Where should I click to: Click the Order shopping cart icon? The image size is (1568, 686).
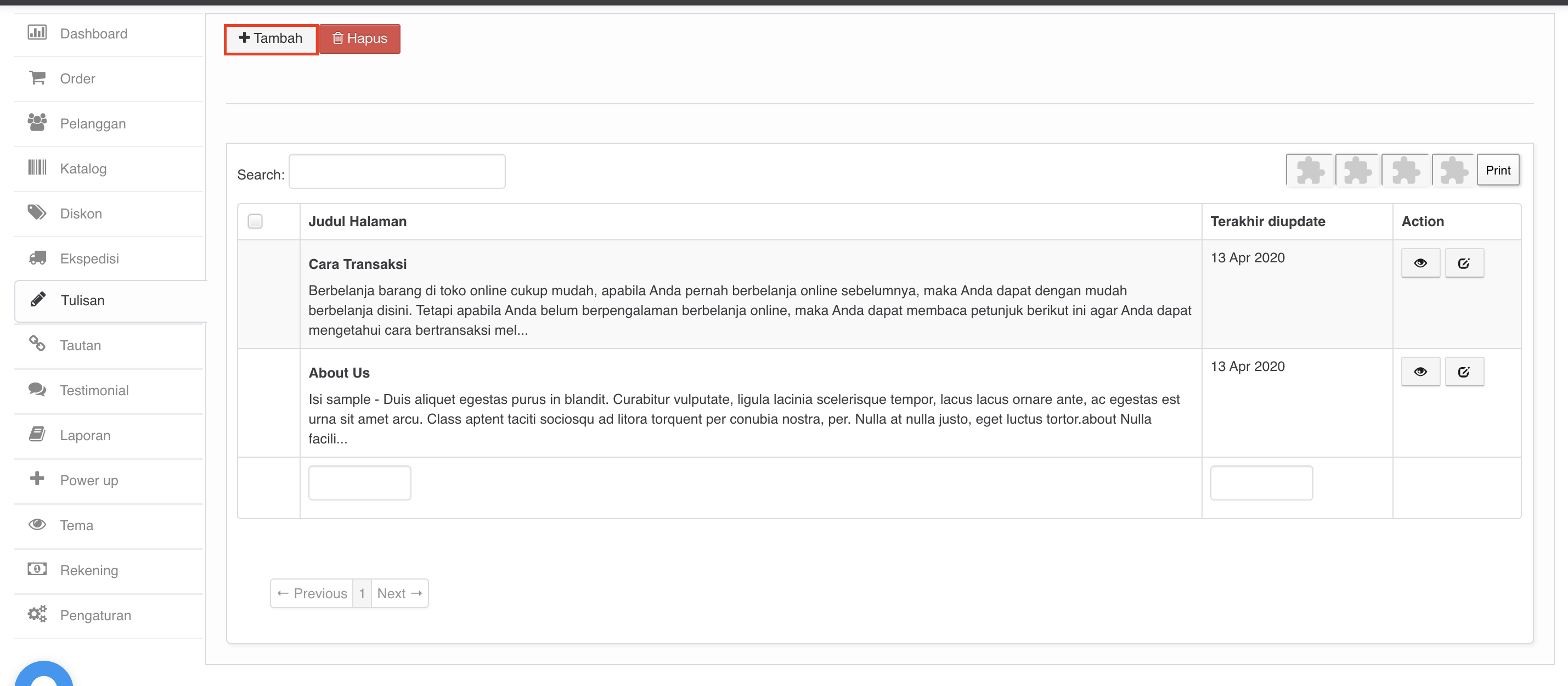tap(37, 78)
